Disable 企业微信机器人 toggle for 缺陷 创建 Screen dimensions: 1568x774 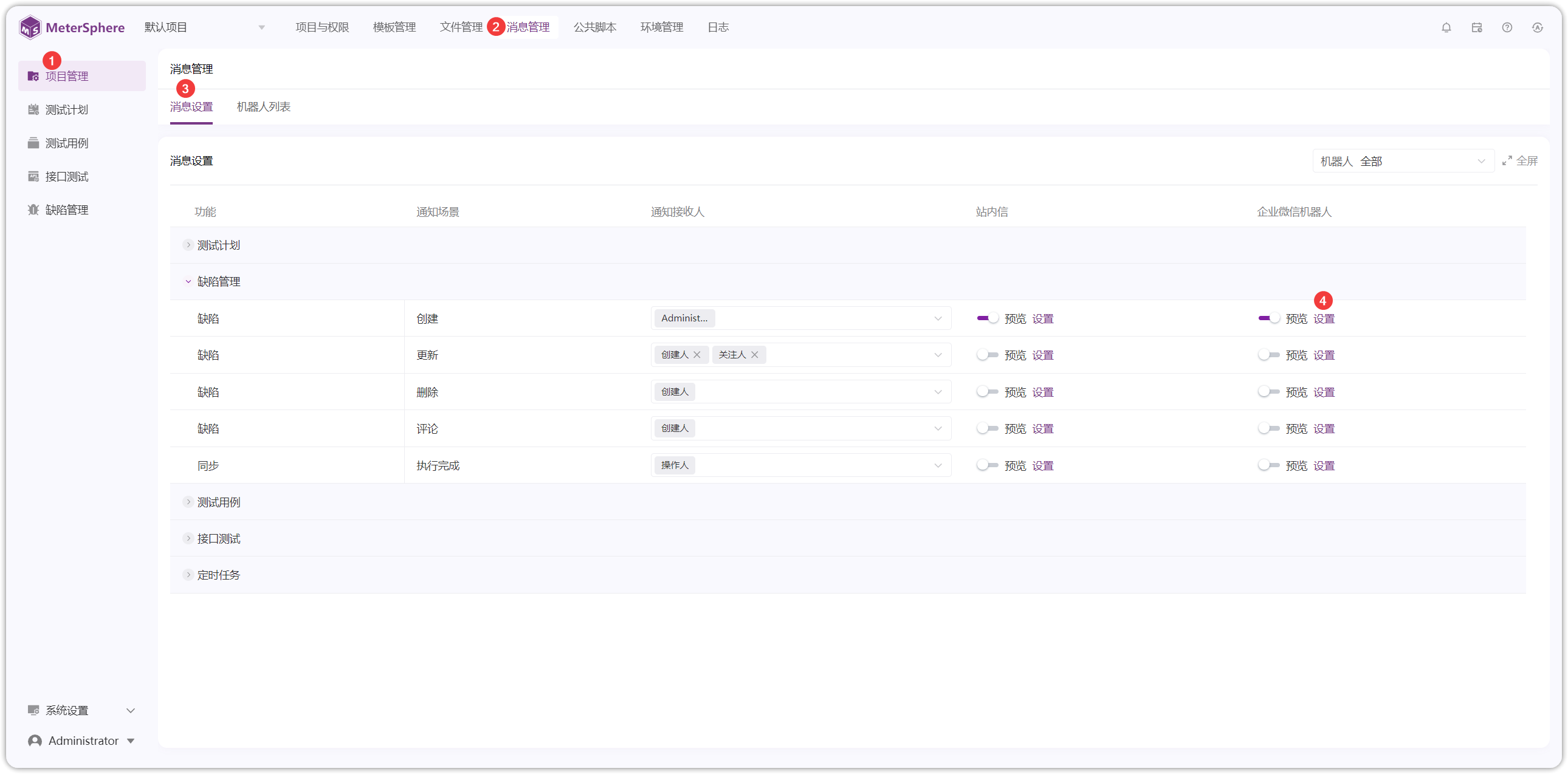(1268, 318)
